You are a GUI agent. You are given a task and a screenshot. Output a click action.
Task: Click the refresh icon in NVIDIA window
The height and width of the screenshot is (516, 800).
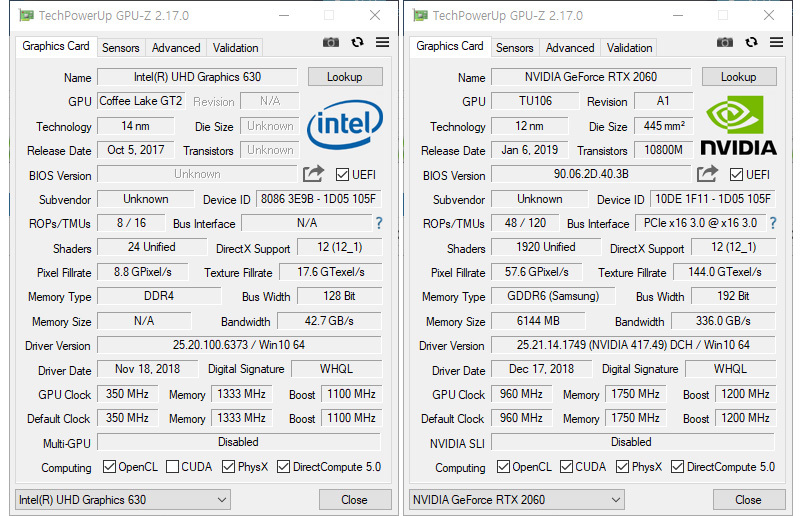click(x=751, y=42)
